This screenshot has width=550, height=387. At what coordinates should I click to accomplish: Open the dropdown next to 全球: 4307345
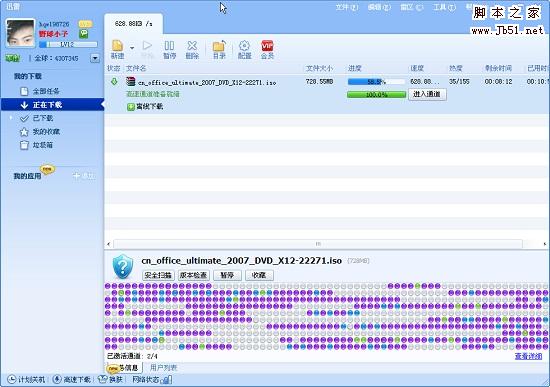click(x=95, y=58)
